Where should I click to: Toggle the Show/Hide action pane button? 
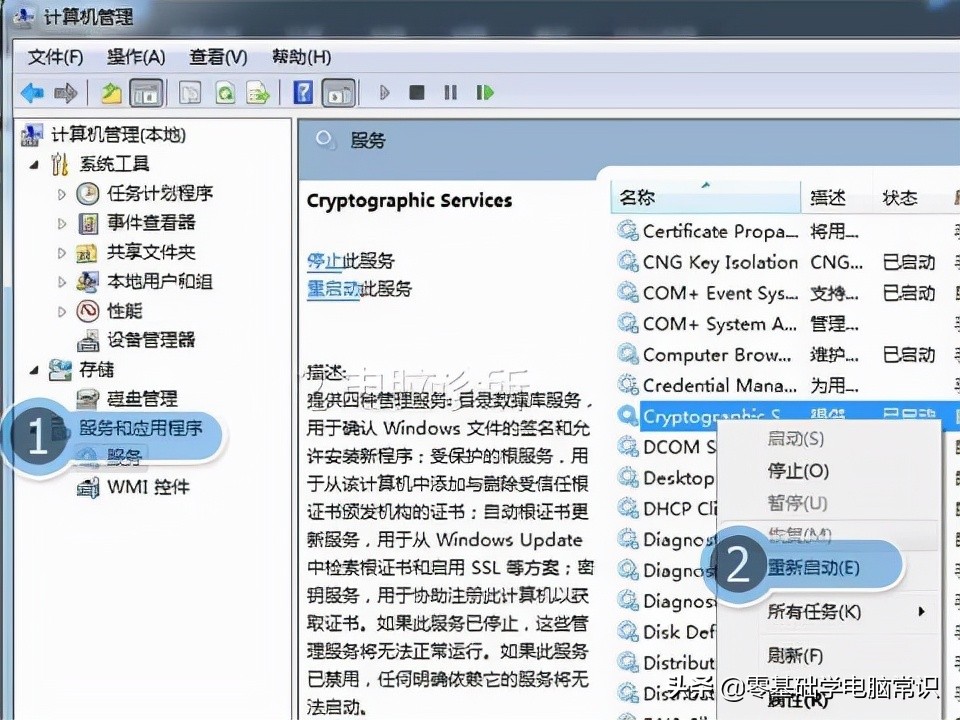[x=340, y=94]
